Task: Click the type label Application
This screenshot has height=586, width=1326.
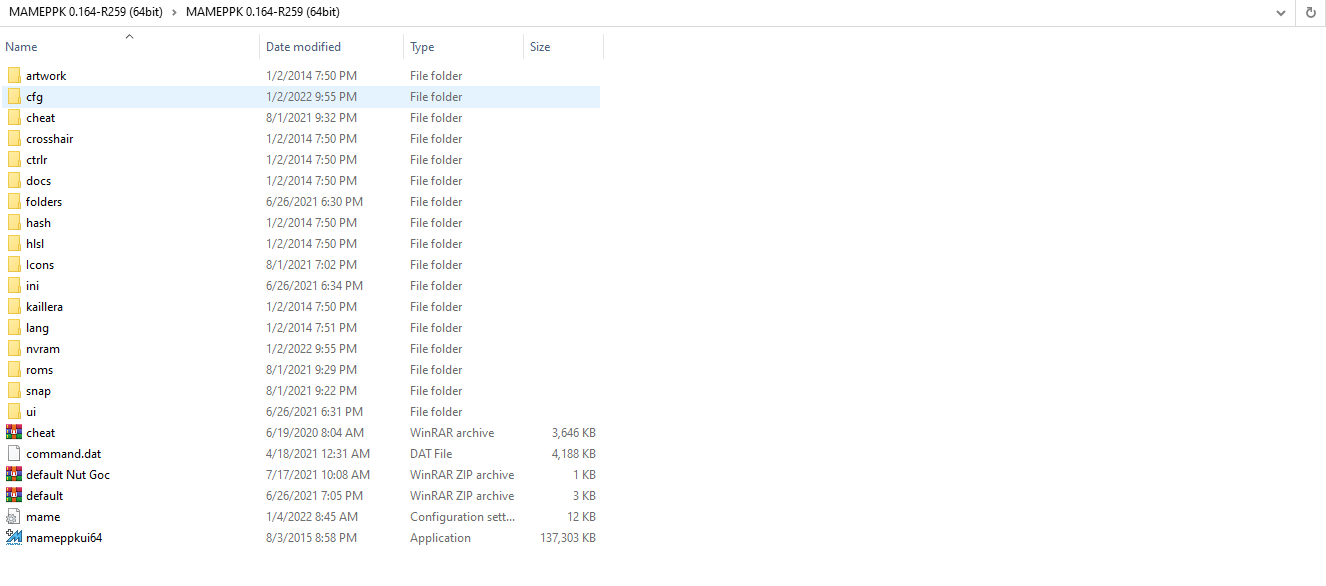Action: coord(440,538)
